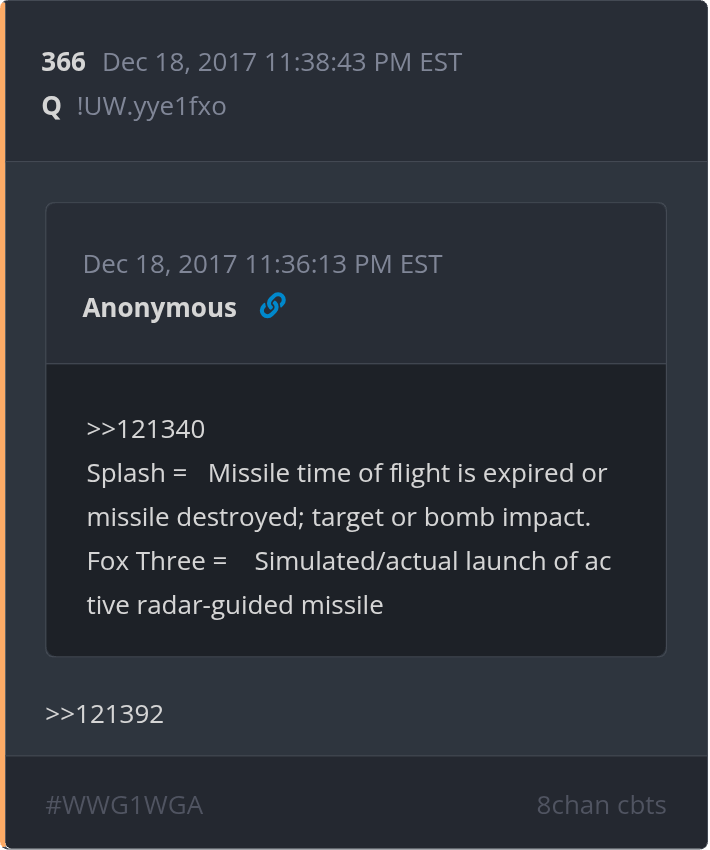710x850 pixels.
Task: Click the 11:38:43 PM EST post timestamp
Action: [x=282, y=62]
